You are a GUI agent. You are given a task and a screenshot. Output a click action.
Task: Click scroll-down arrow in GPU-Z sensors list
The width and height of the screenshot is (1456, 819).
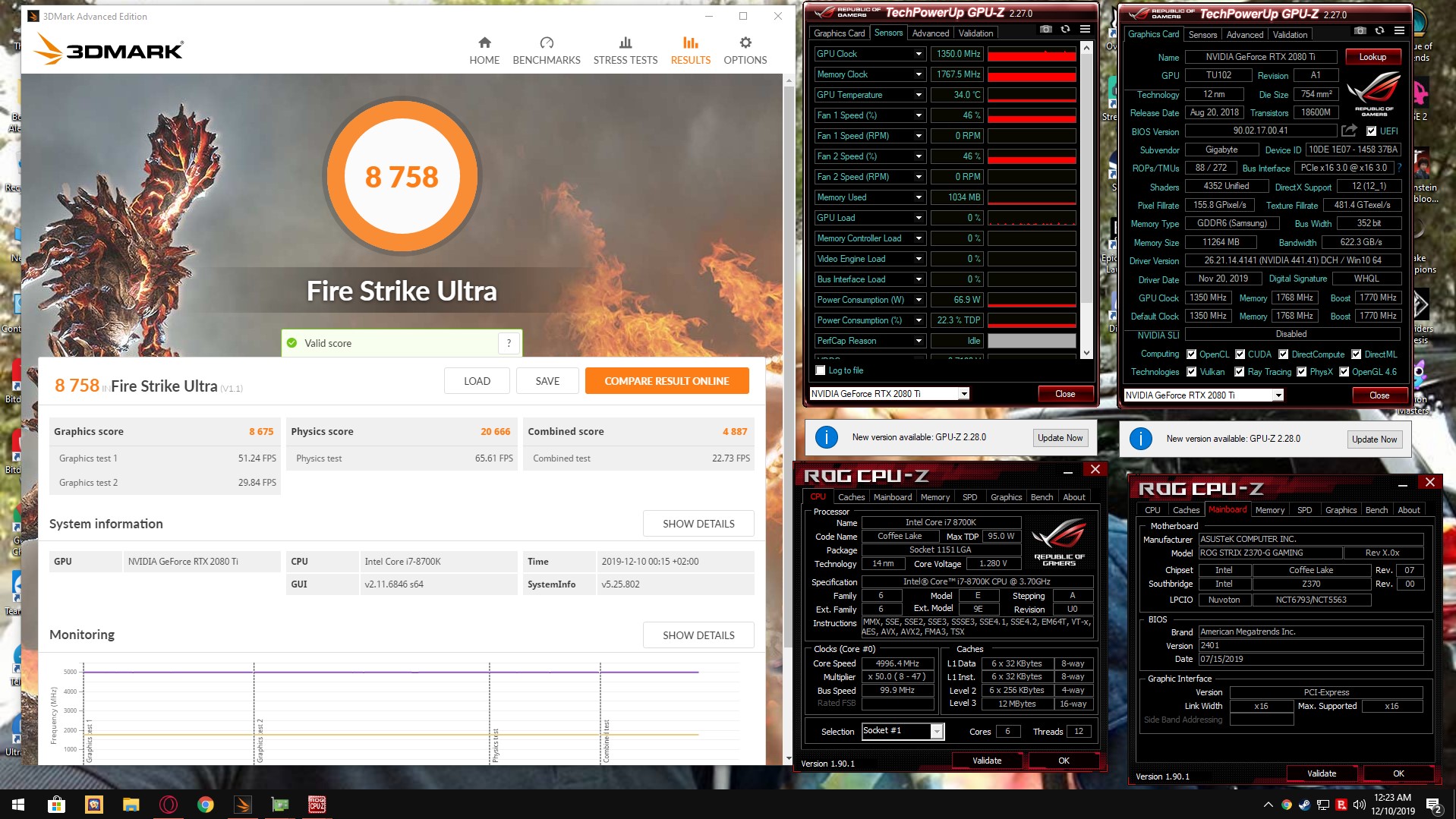pos(1086,353)
